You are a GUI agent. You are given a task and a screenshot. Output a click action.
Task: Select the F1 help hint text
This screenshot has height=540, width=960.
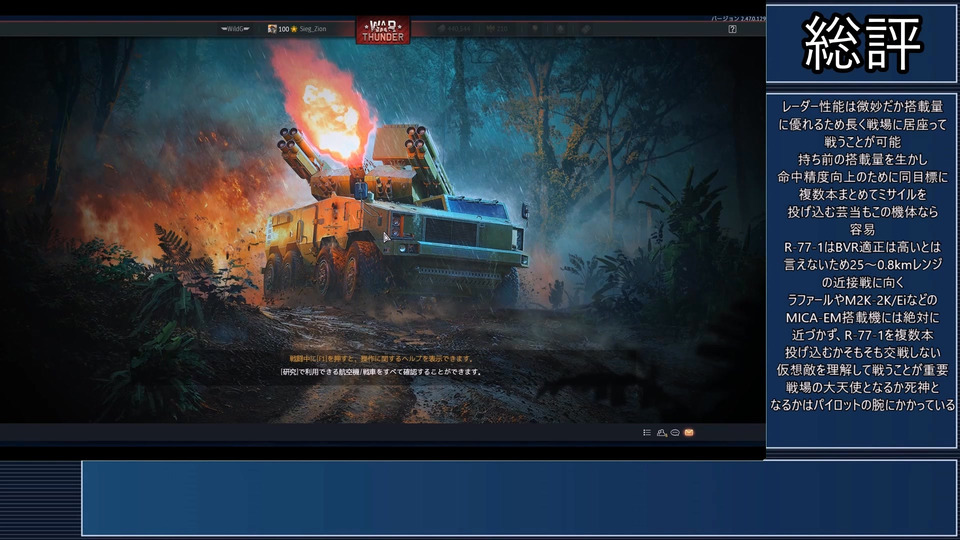point(381,359)
